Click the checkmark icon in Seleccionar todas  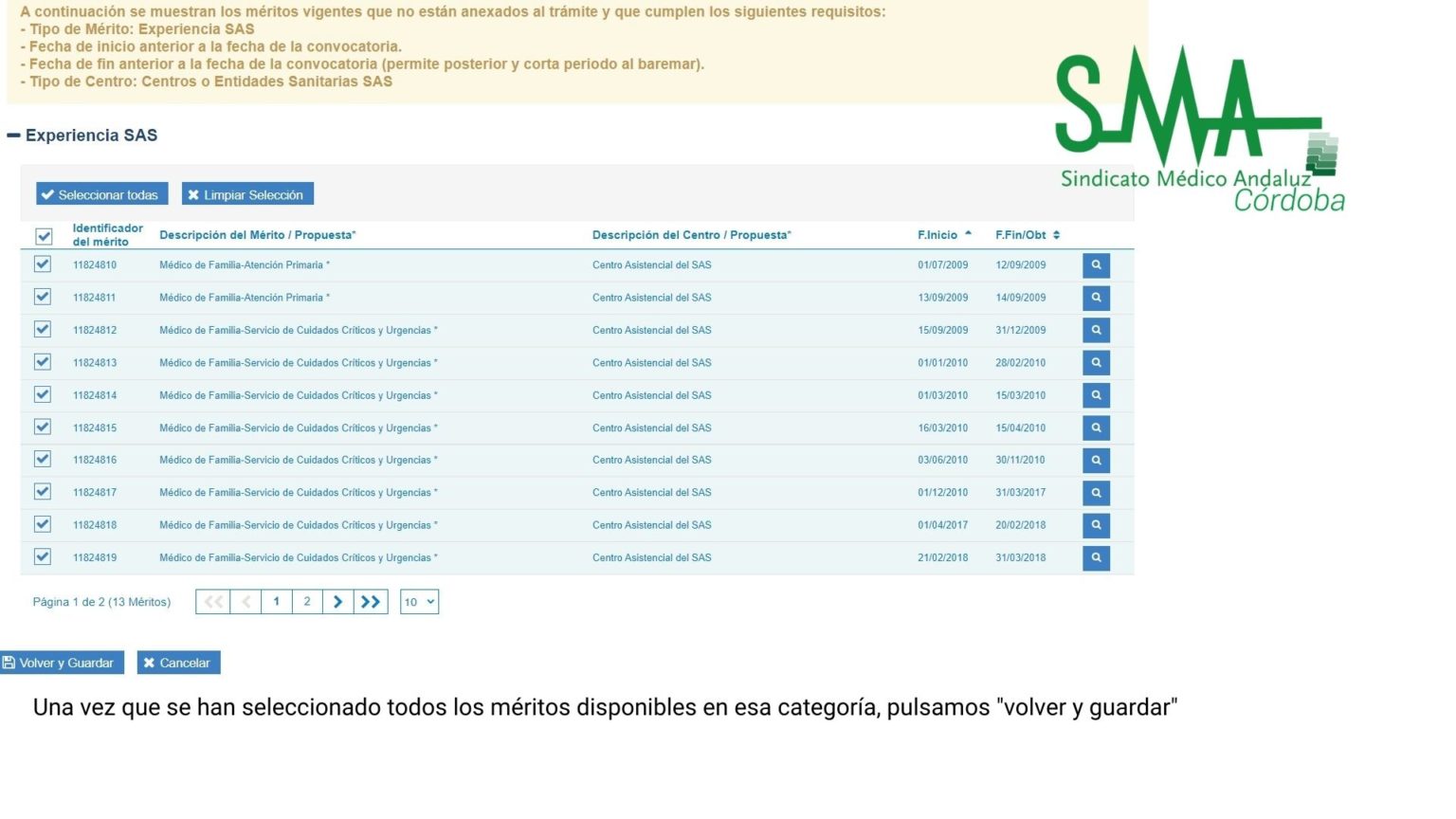47,193
